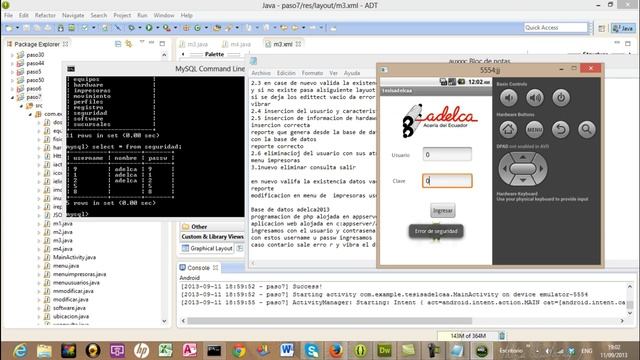The height and width of the screenshot is (360, 640).
Task: Open Skype from taskbar
Action: 311,351
